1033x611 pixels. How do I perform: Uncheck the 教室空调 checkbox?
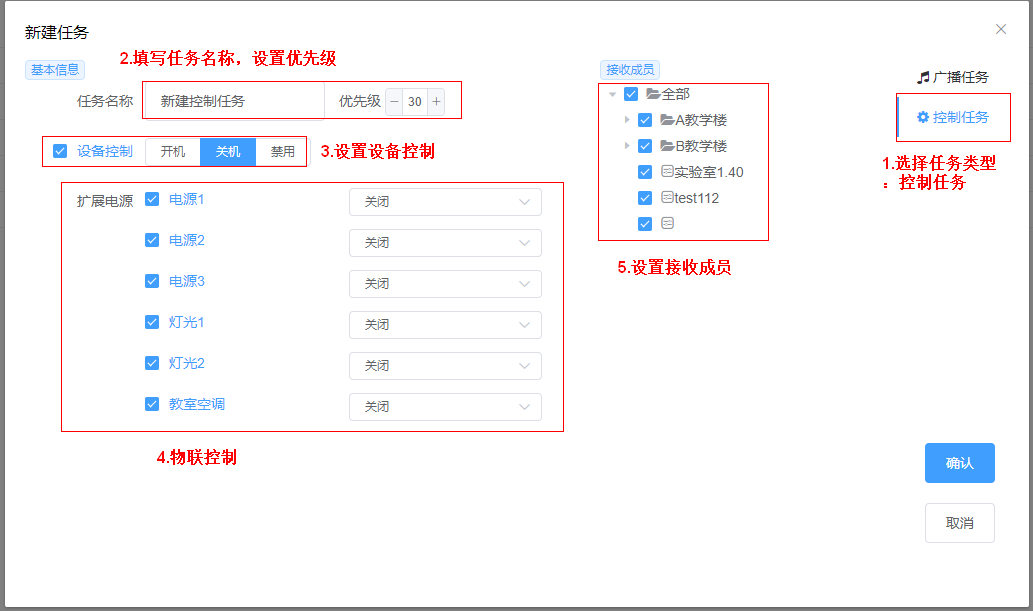(x=152, y=404)
